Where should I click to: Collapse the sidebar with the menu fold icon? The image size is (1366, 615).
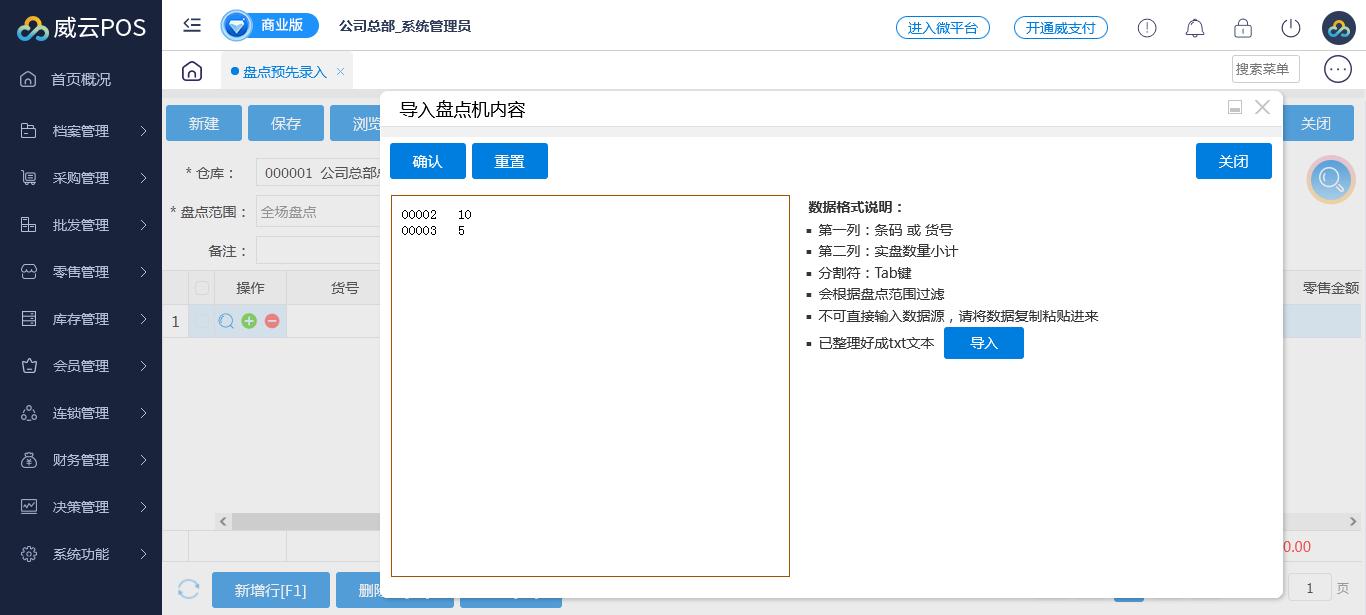pos(192,26)
